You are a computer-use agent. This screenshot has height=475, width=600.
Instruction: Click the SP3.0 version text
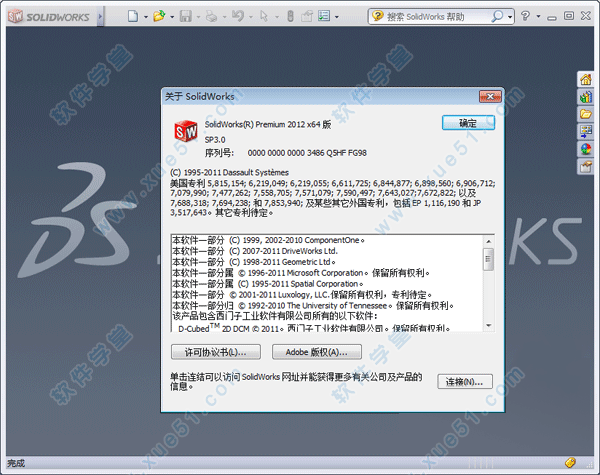(x=215, y=140)
